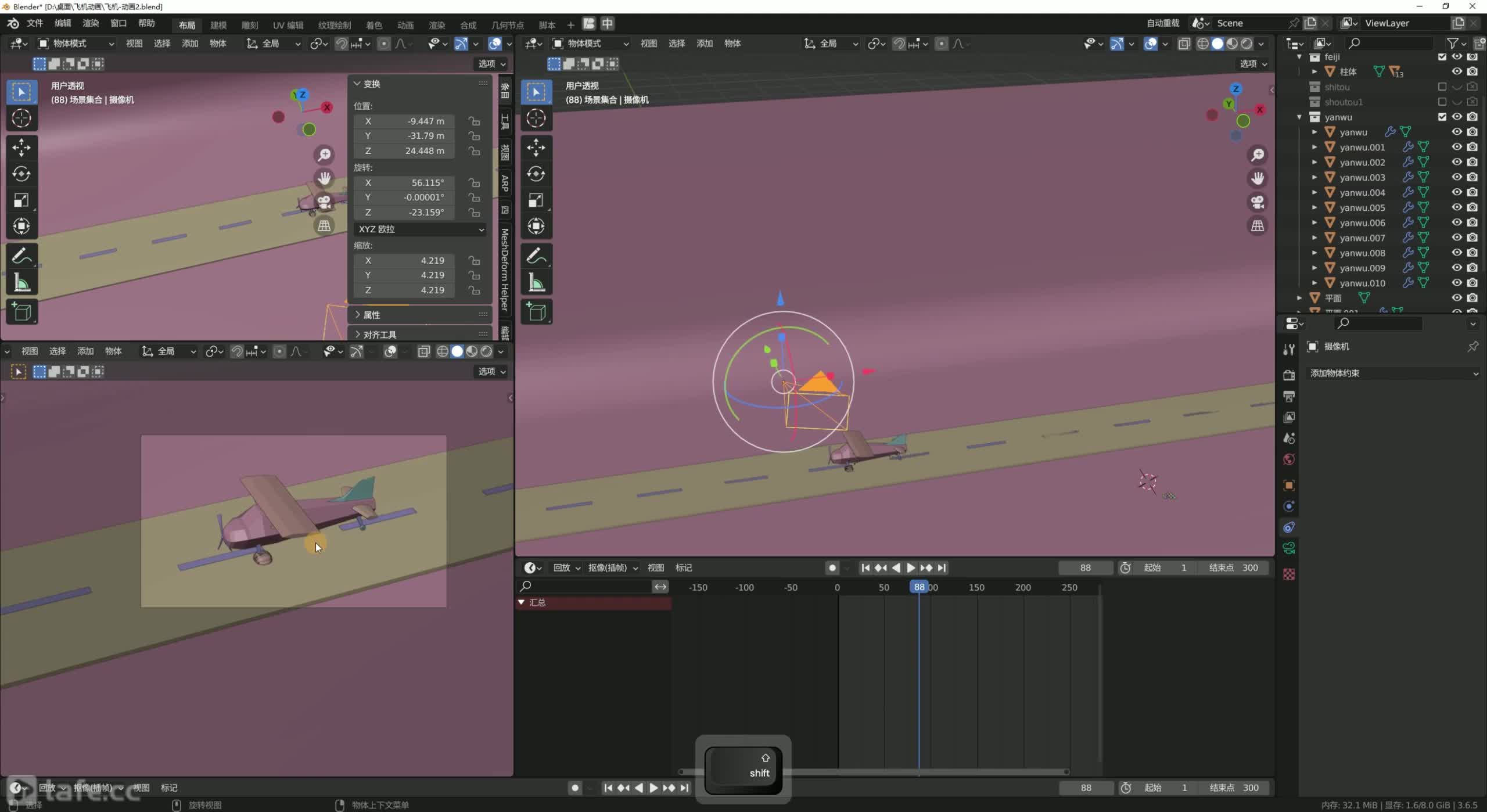Click 选项 button in right viewport

[x=1253, y=64]
